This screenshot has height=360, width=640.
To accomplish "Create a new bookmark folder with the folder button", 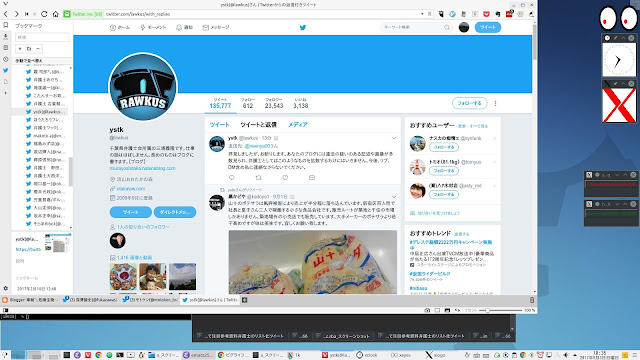I will (x=29, y=49).
